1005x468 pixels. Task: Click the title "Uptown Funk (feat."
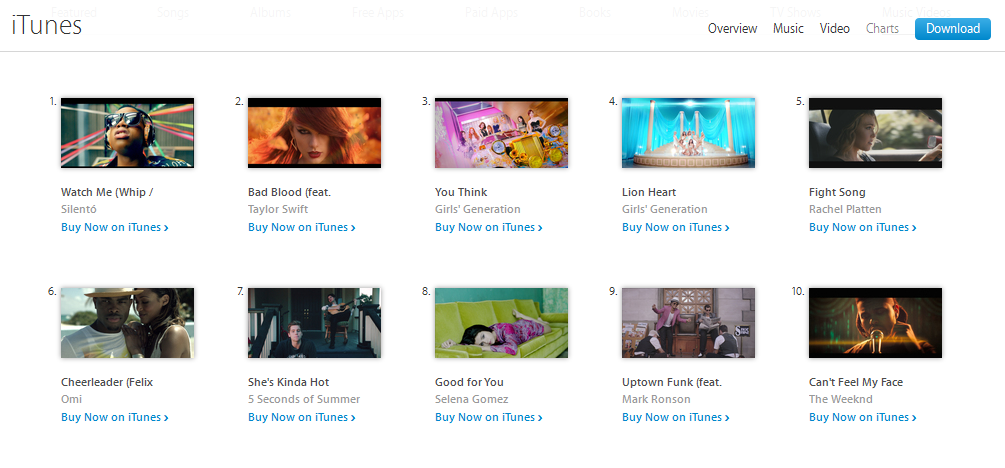[x=672, y=382]
